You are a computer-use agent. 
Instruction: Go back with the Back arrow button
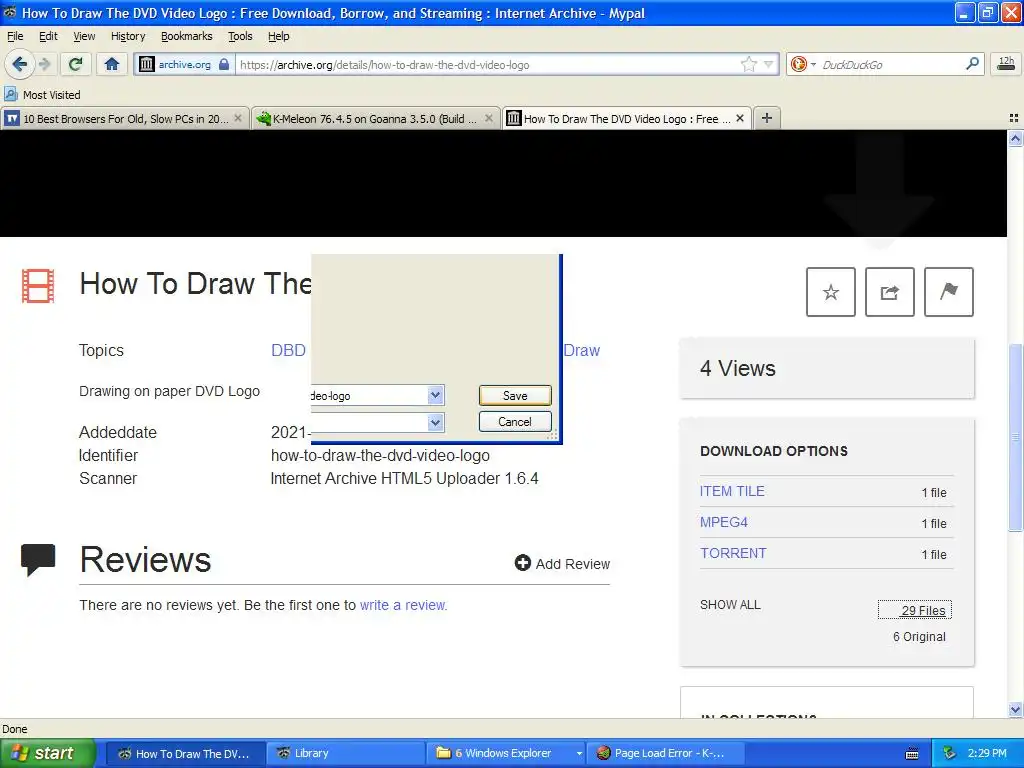[19, 64]
